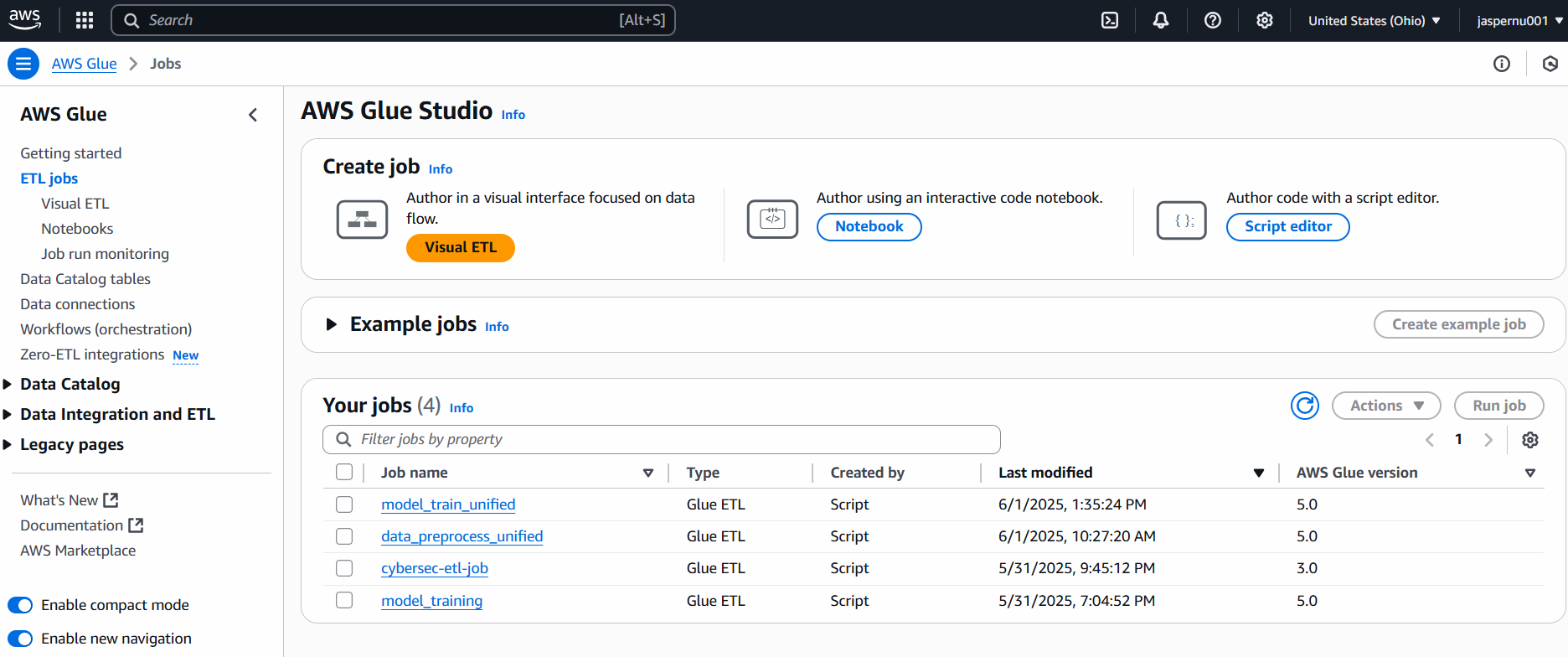The width and height of the screenshot is (1568, 657).
Task: Open the data_preprocess_unified job link
Action: coord(462,536)
